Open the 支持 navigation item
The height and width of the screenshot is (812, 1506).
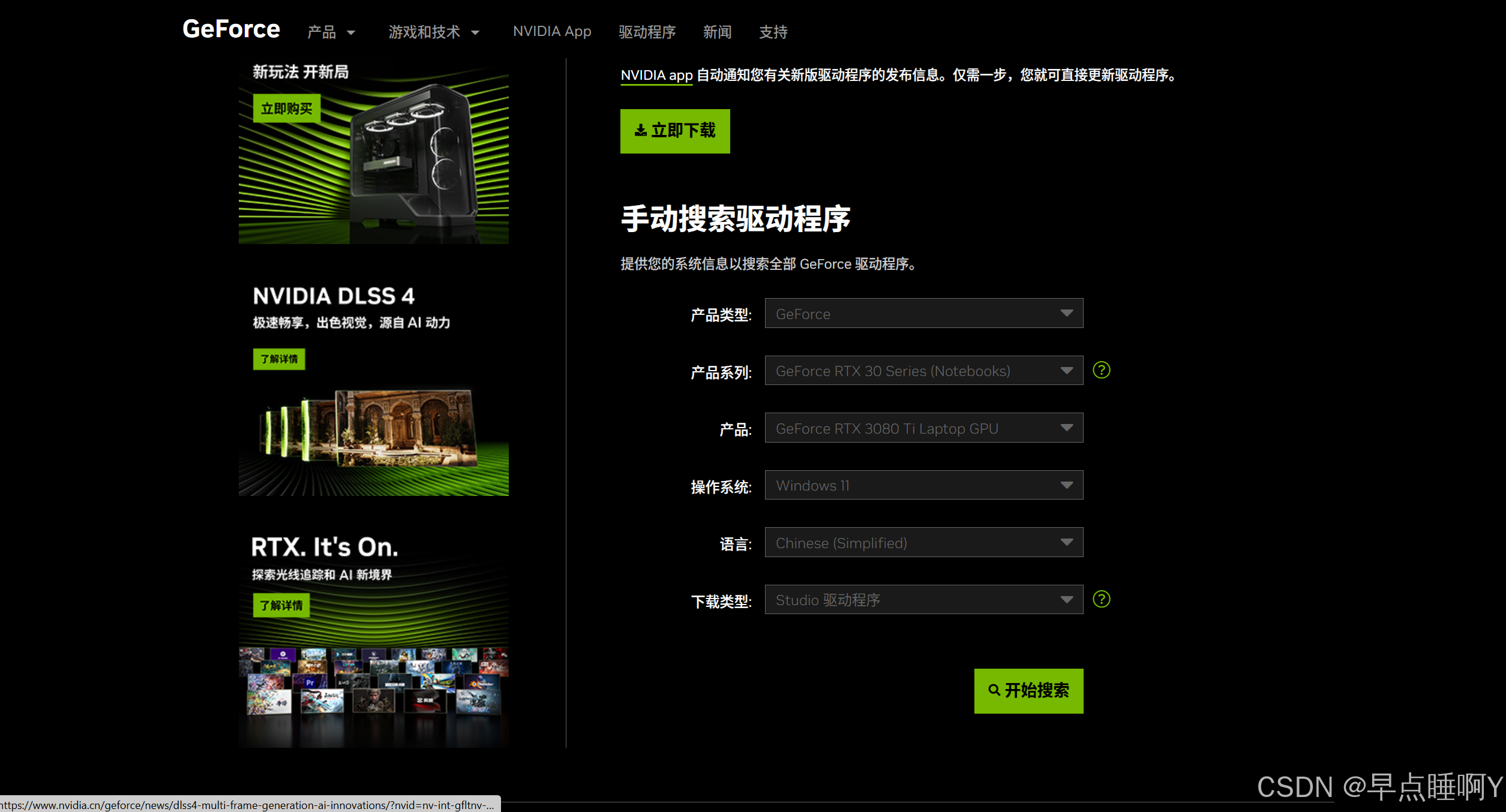773,32
